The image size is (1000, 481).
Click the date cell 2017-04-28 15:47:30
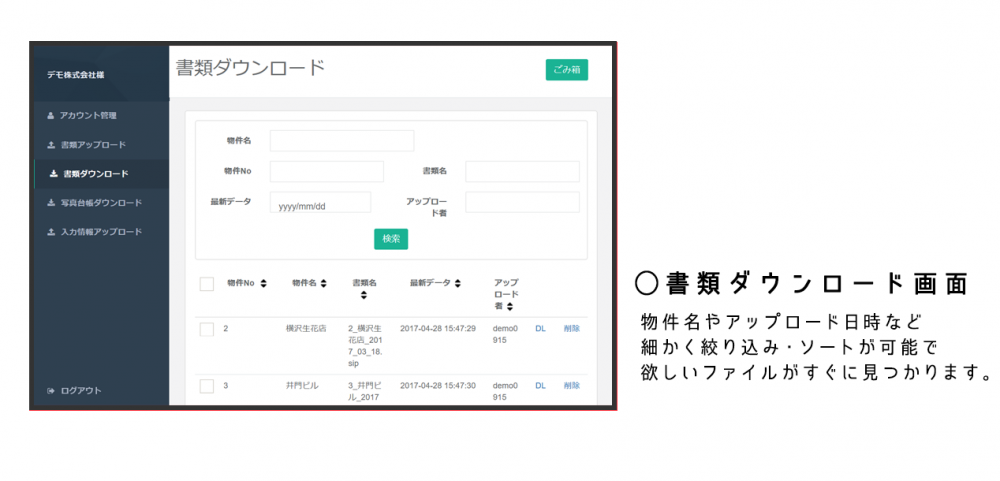pyautogui.click(x=438, y=385)
